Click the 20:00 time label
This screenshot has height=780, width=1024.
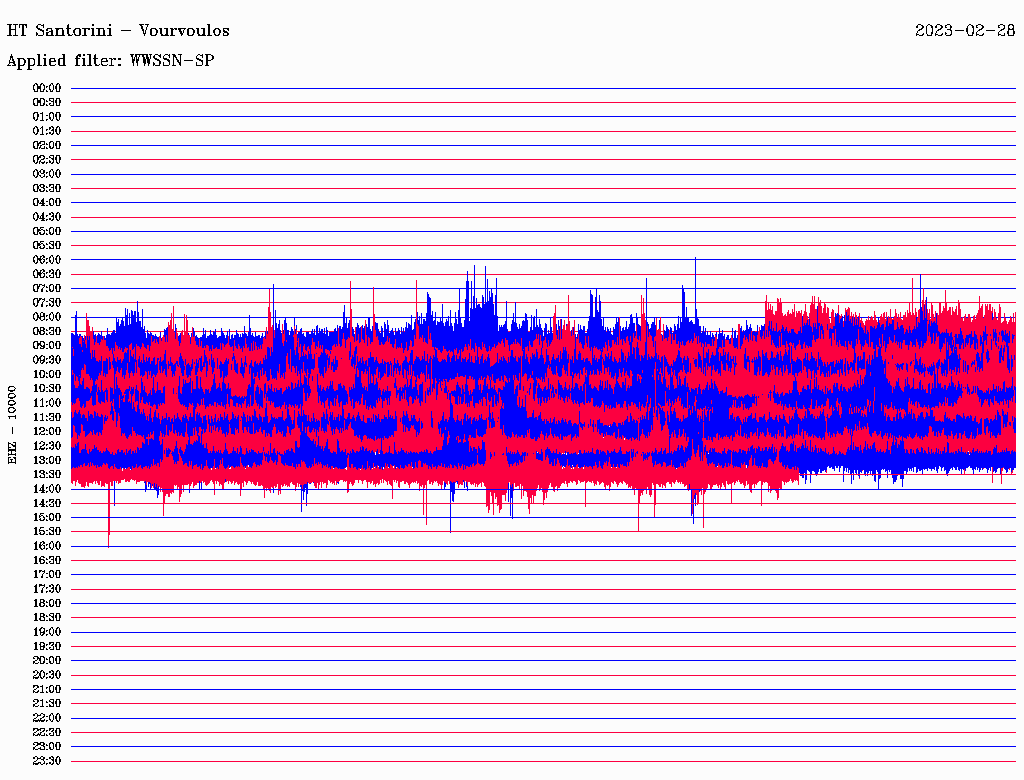pos(47,660)
